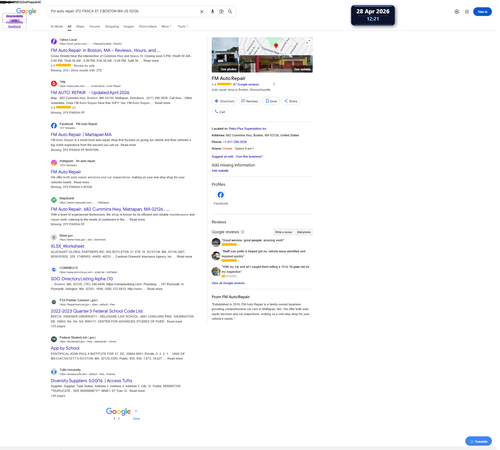Click the Share button
500x450 pixels.
point(291,101)
